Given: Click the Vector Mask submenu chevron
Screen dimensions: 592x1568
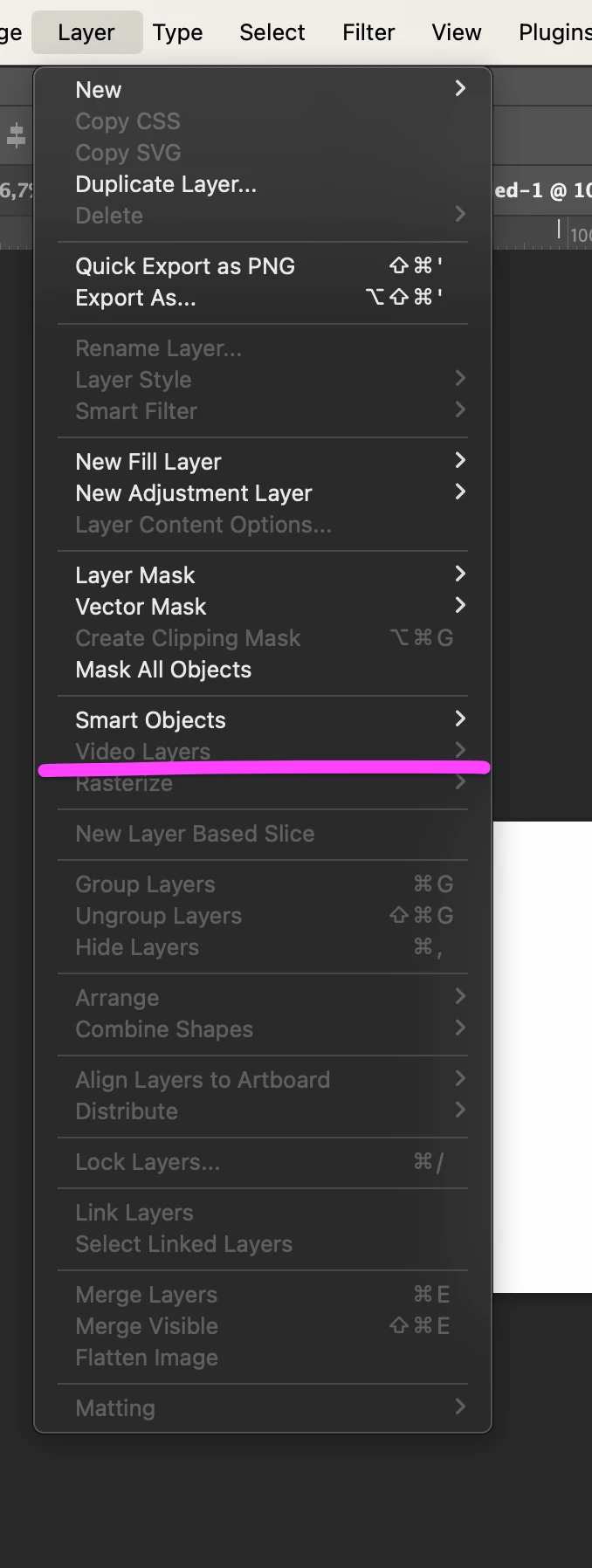Looking at the screenshot, I should pos(460,605).
